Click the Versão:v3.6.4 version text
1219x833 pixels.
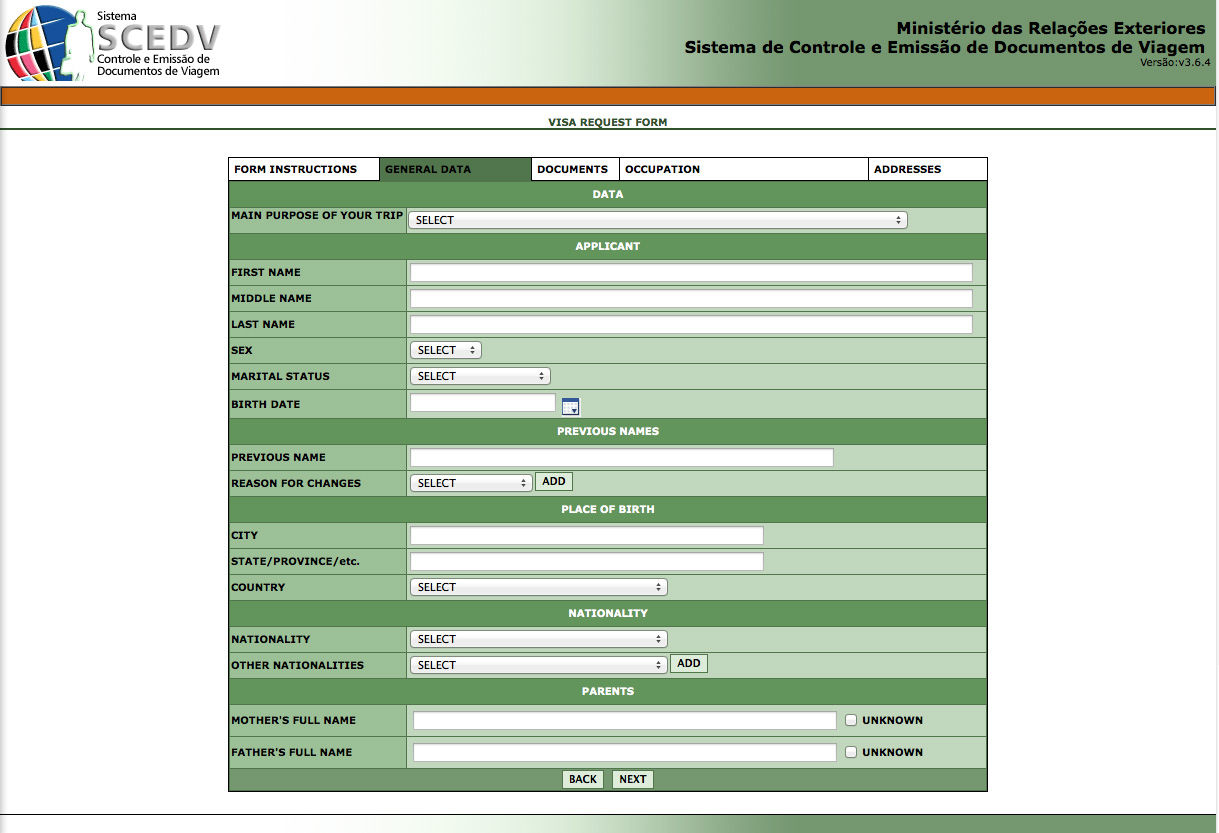1175,62
